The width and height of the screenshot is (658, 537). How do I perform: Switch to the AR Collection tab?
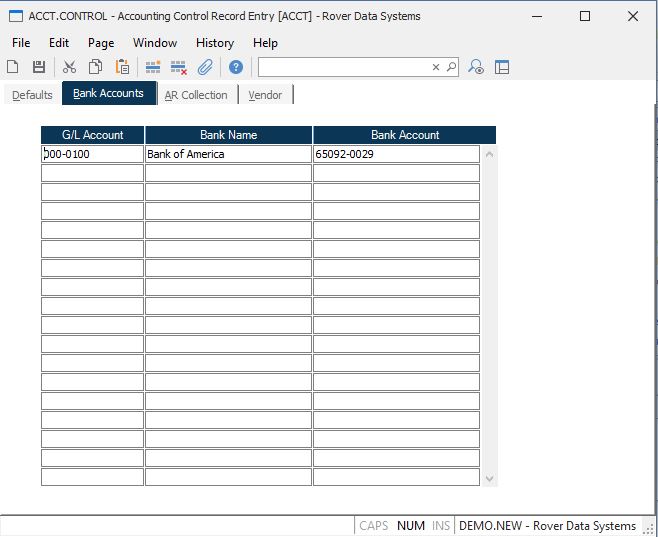196,95
